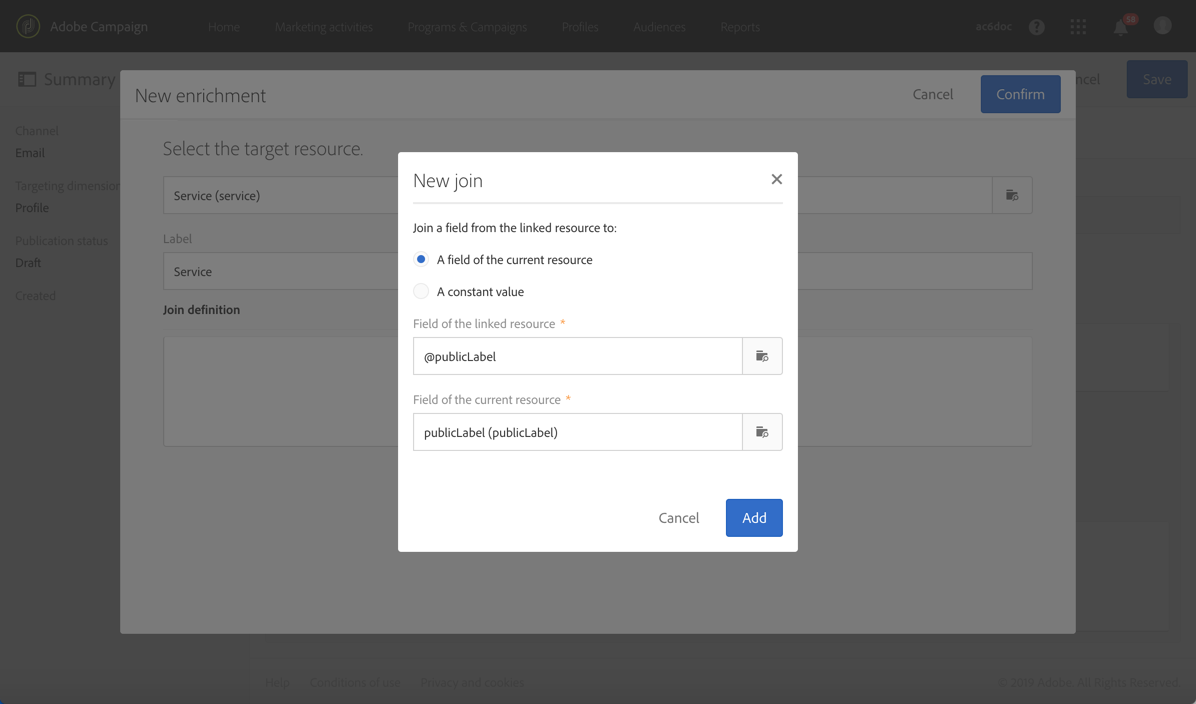Open the target resource picker icon

[1012, 195]
